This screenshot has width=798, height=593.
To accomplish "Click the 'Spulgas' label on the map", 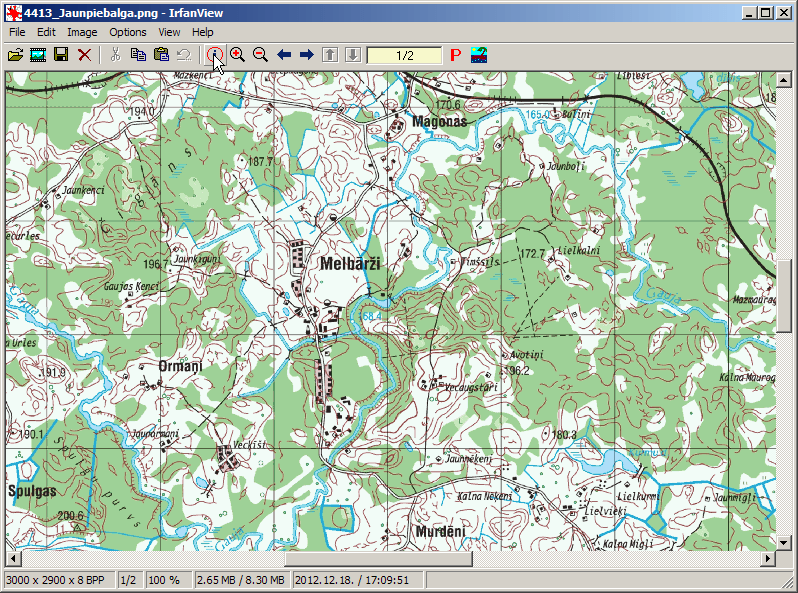I will [x=32, y=491].
